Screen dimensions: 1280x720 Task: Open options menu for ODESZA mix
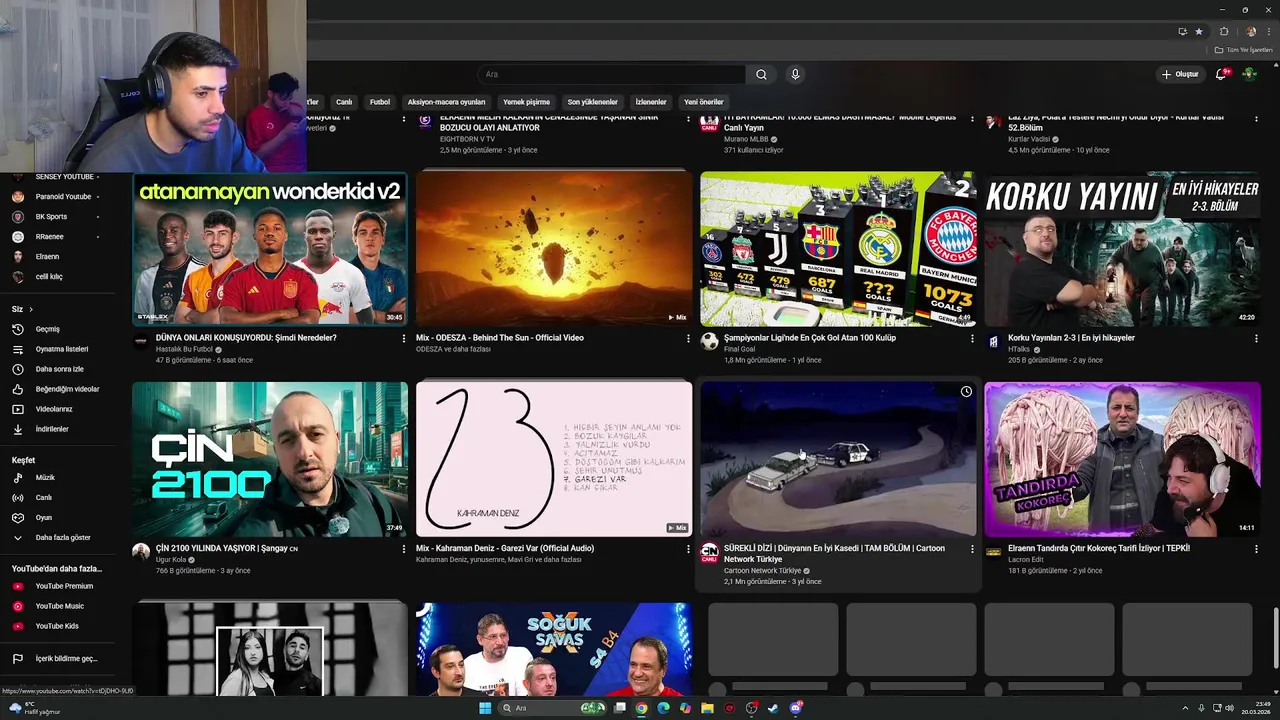point(688,339)
